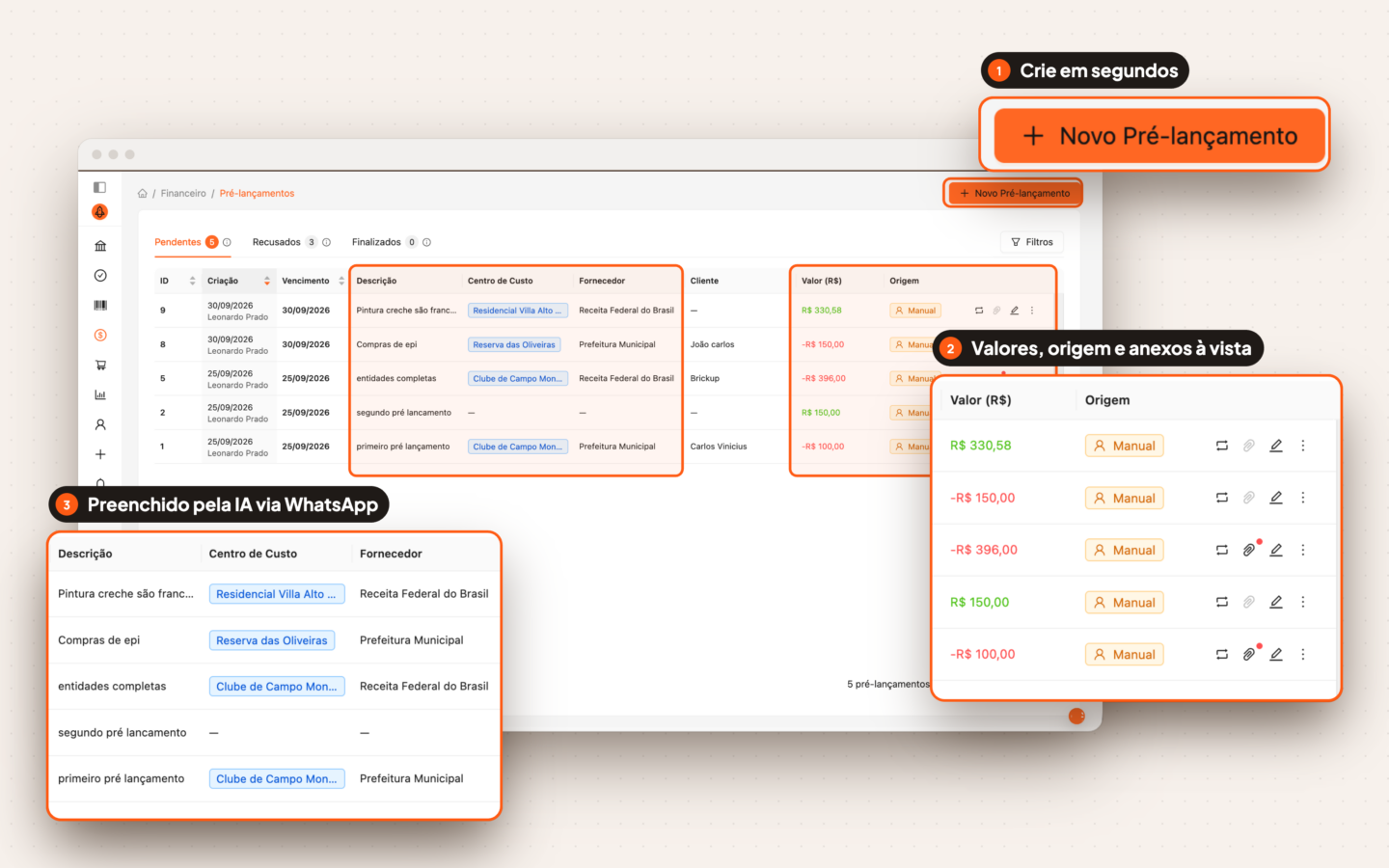The height and width of the screenshot is (868, 1389).
Task: Open three-dot menu in enlarged -R$ 396,00 row
Action: 1303,550
